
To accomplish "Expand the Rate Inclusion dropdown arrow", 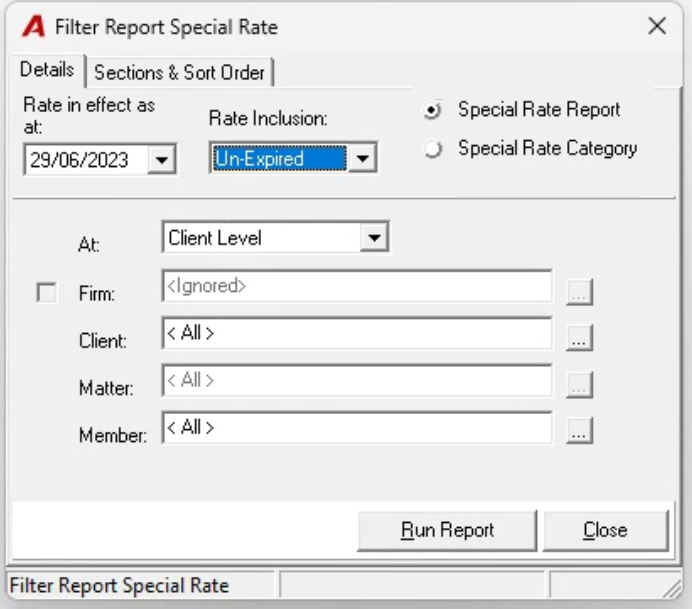I will [362, 158].
